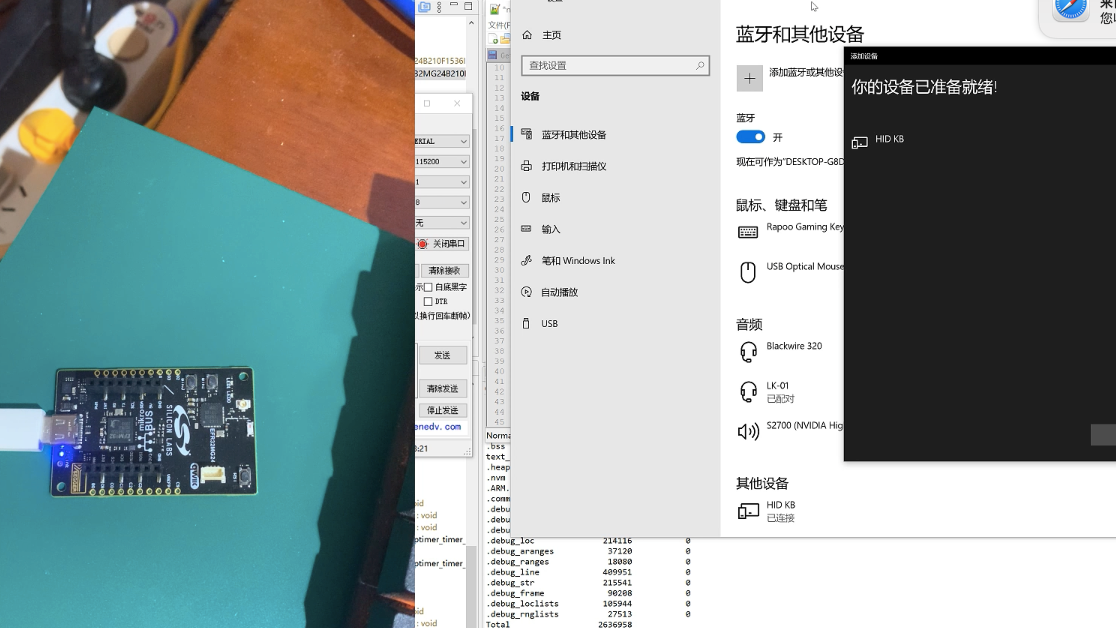The image size is (1116, 628).
Task: Open the data bits dropdown showing 8
Action: (x=442, y=202)
